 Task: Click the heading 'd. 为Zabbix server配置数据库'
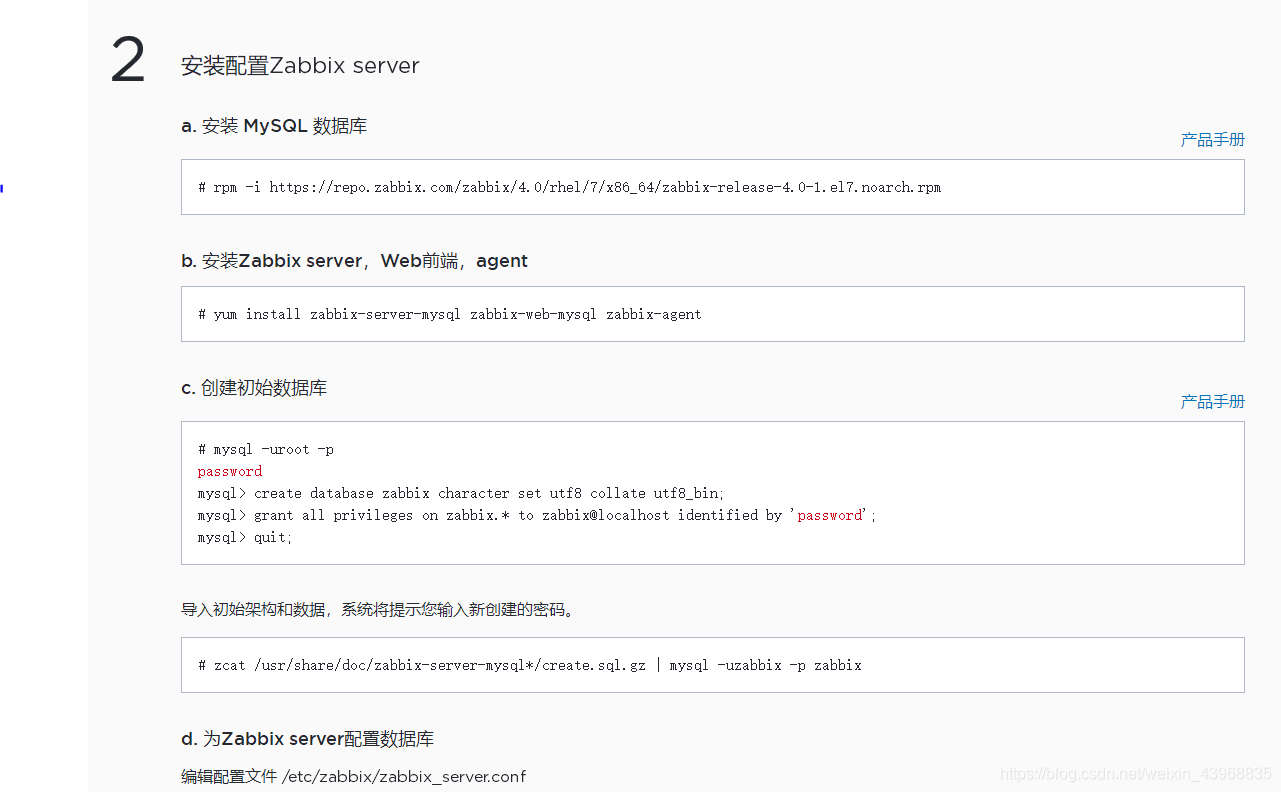307,739
